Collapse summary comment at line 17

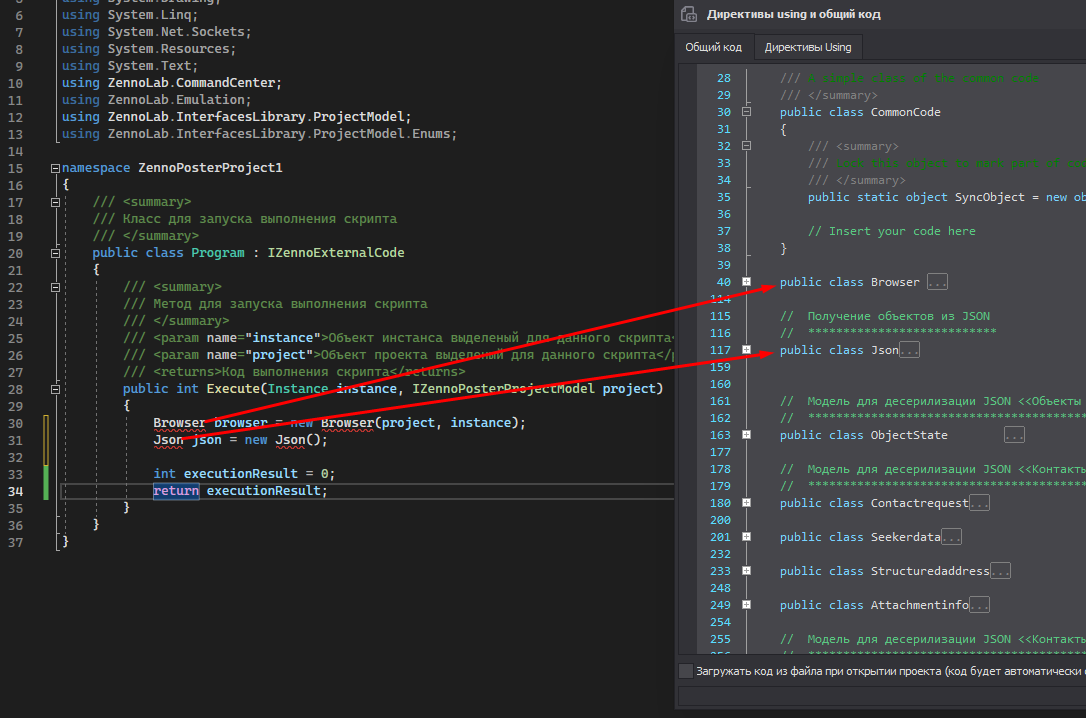pos(55,202)
